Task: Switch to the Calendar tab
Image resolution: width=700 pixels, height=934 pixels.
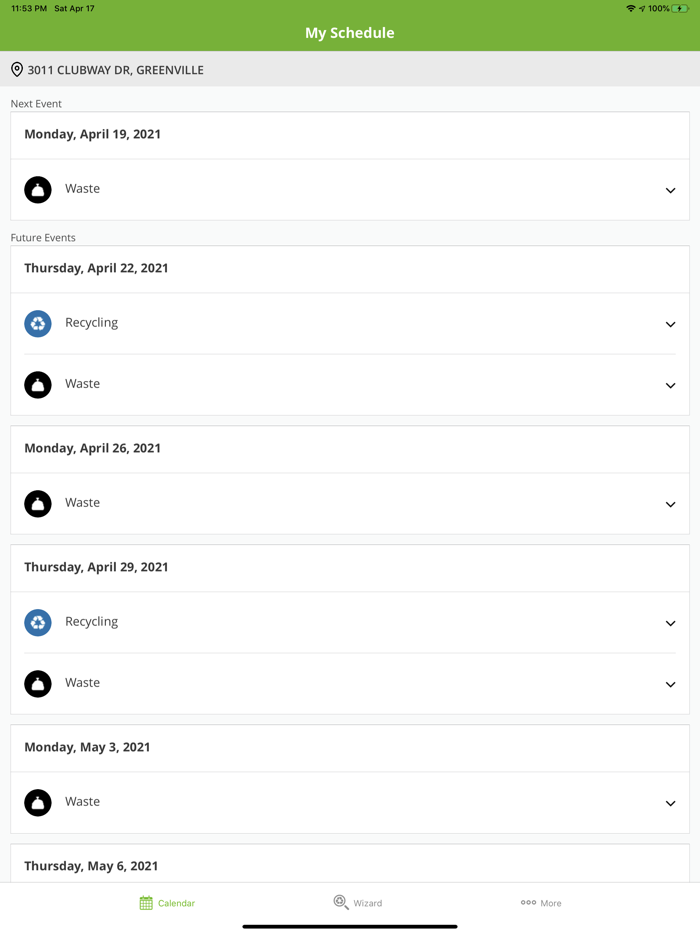Action: (x=167, y=903)
